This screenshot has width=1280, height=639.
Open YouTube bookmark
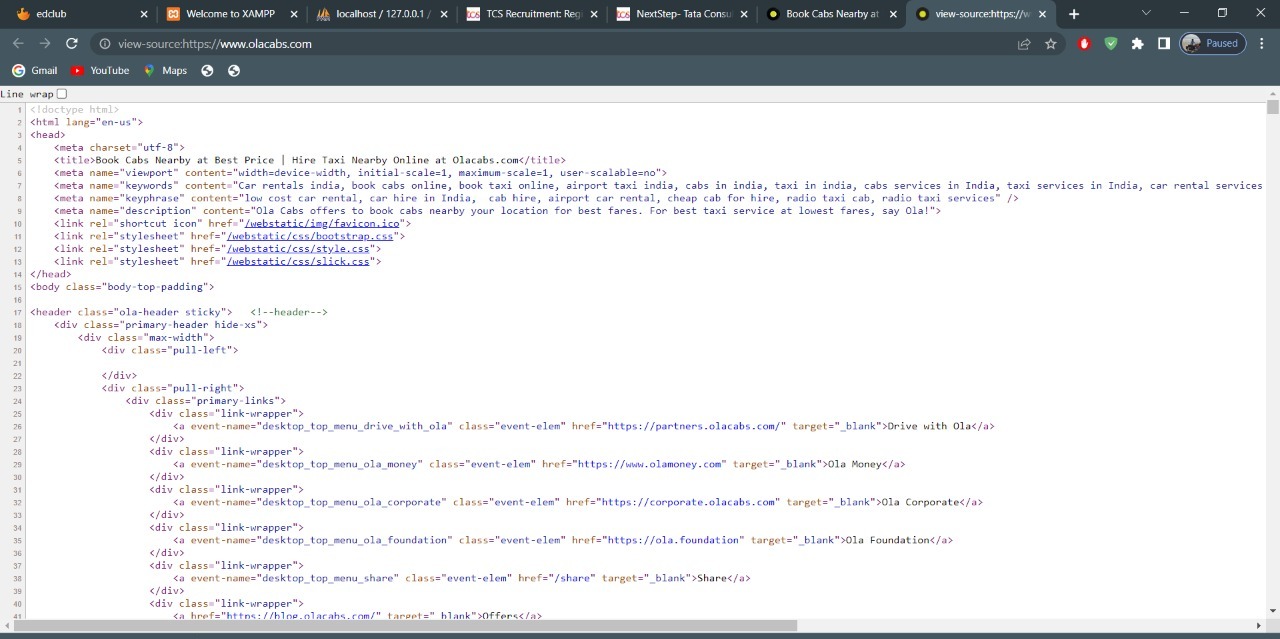point(100,71)
